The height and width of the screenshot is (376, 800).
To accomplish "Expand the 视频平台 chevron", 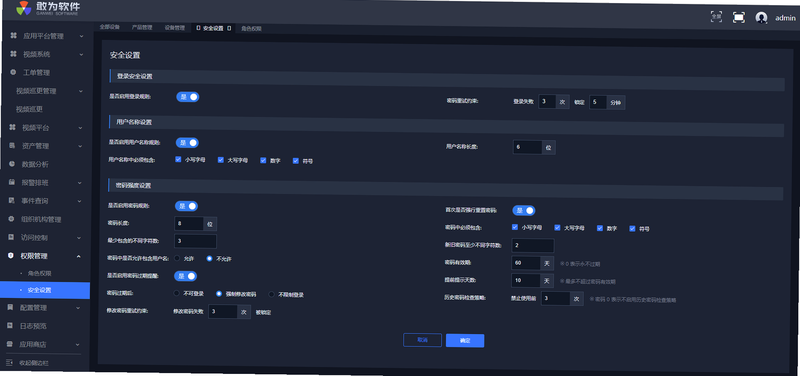I will 80,128.
